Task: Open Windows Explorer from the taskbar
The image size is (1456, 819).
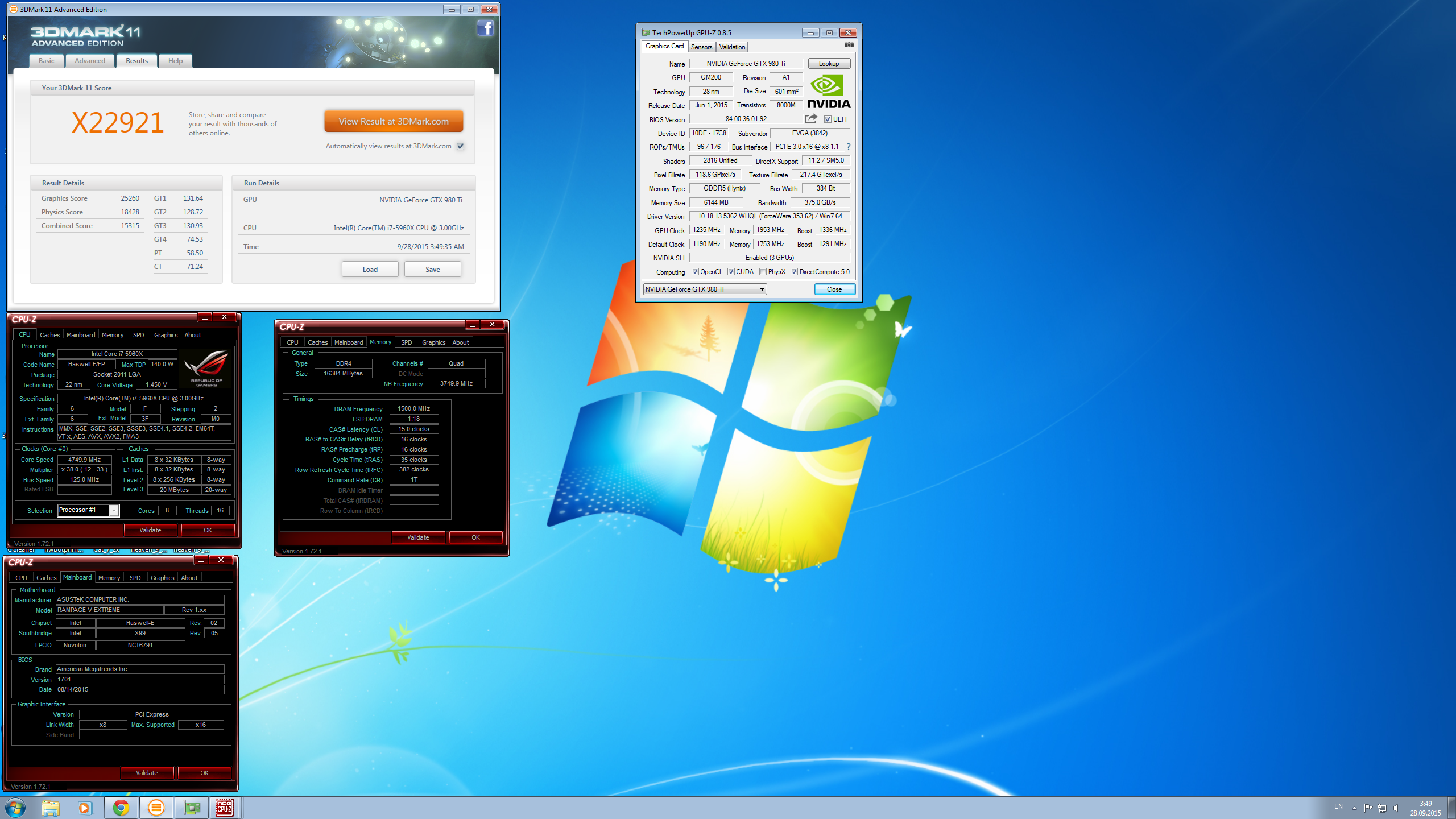Action: point(51,808)
